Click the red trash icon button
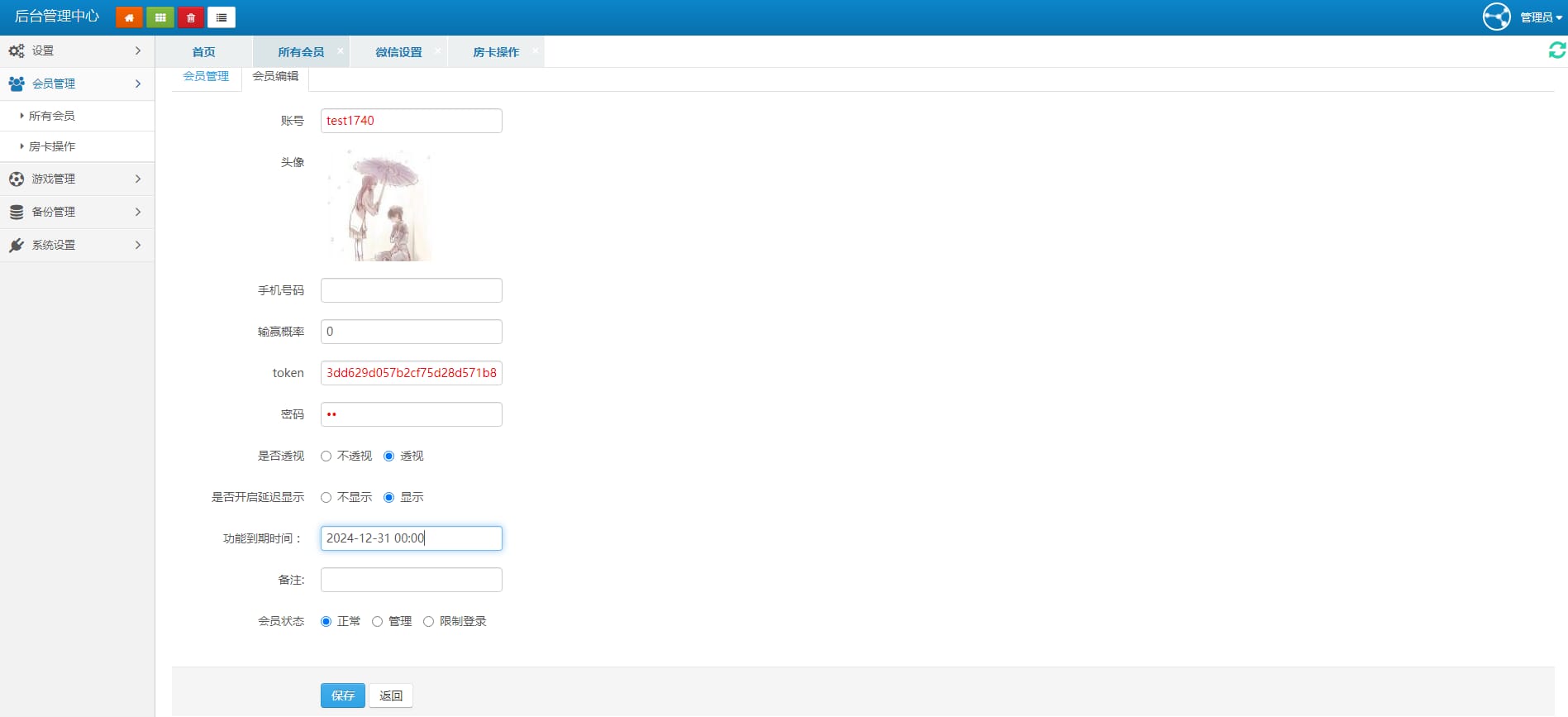This screenshot has height=717, width=1568. point(191,17)
